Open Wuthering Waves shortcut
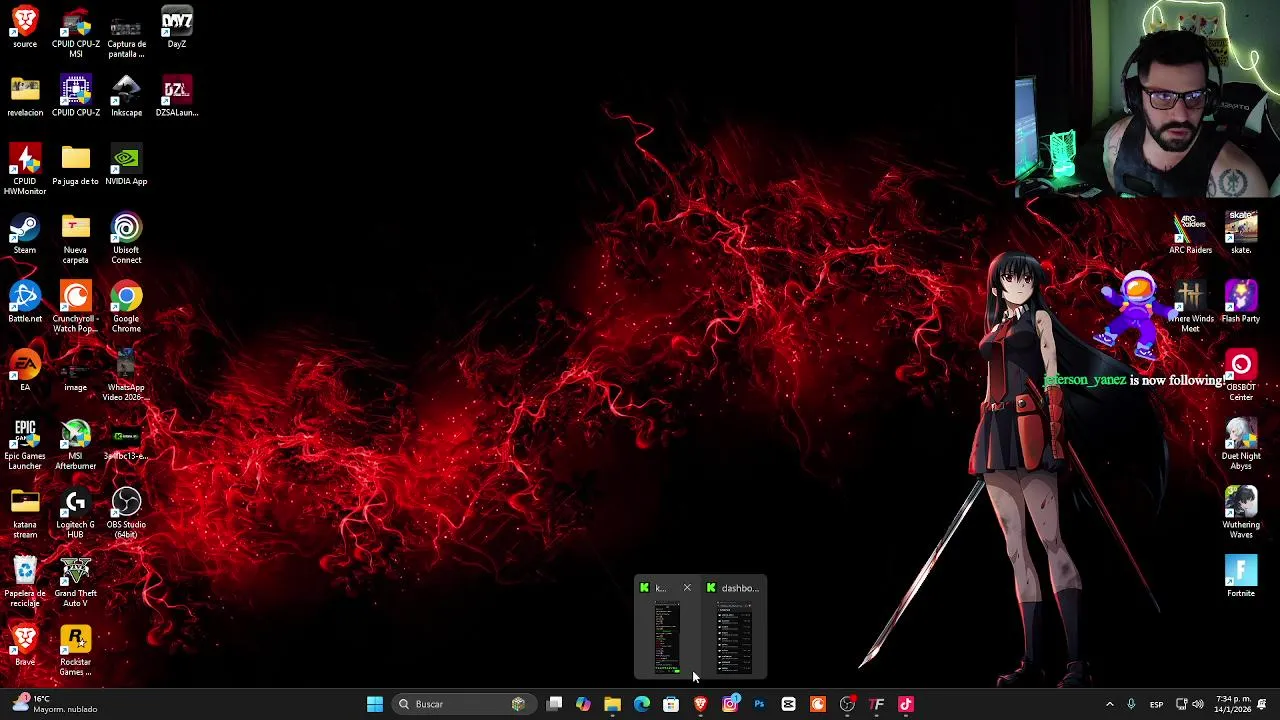This screenshot has height=720, width=1280. [x=1241, y=513]
